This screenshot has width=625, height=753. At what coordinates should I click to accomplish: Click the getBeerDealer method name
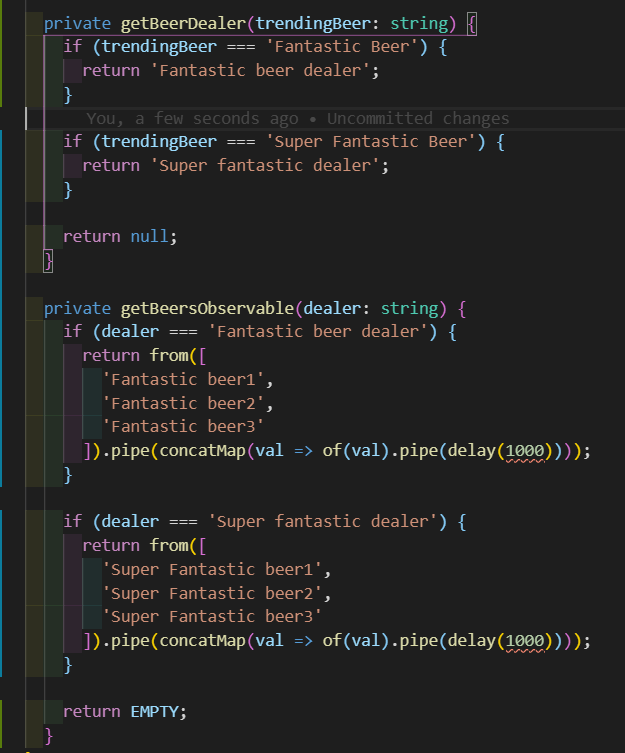183,24
